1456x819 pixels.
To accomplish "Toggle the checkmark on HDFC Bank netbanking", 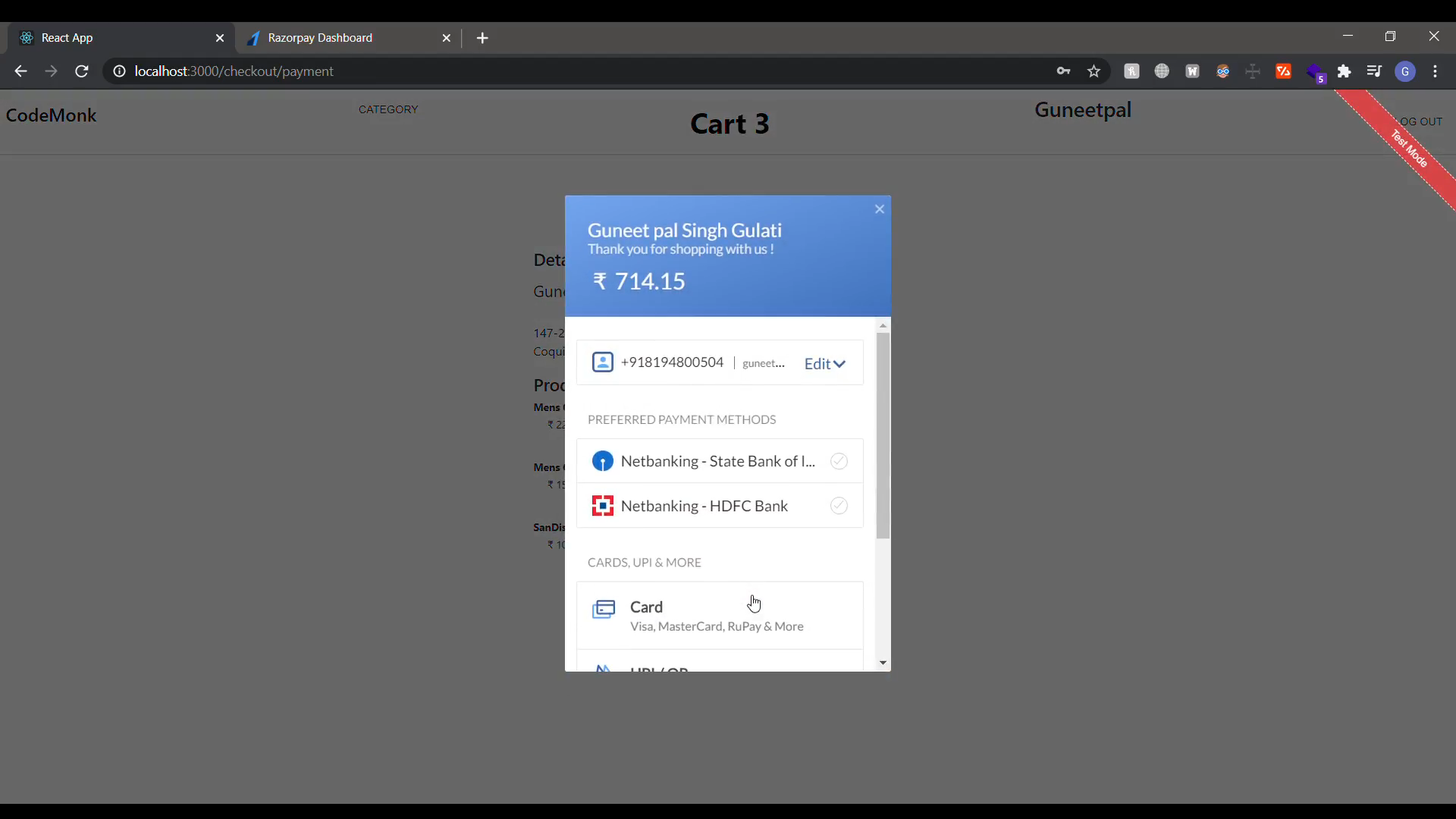I will (839, 506).
